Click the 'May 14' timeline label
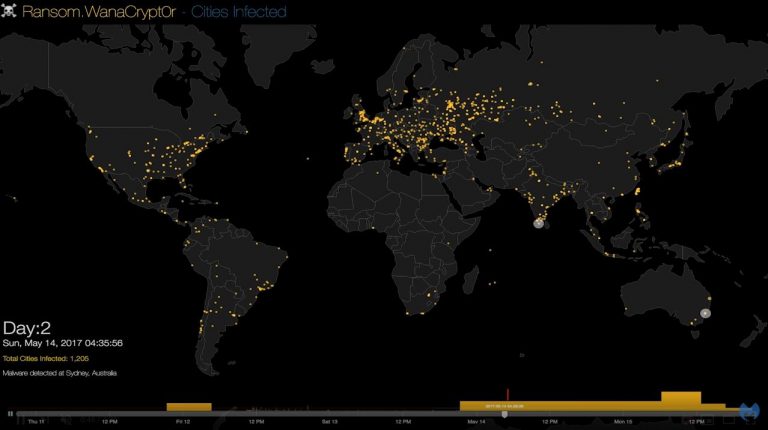768x430 pixels. point(476,422)
